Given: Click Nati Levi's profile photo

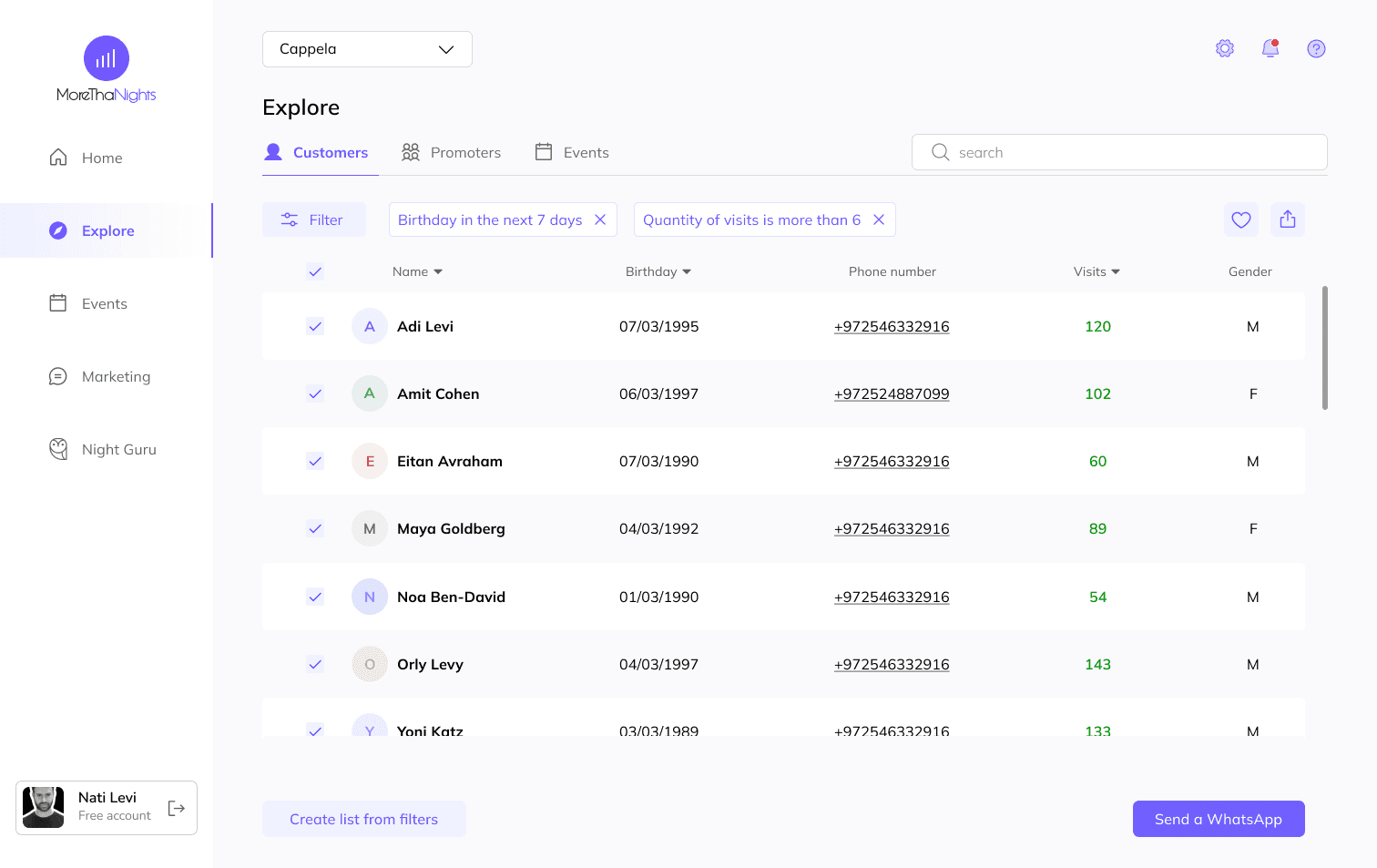Looking at the screenshot, I should point(43,807).
